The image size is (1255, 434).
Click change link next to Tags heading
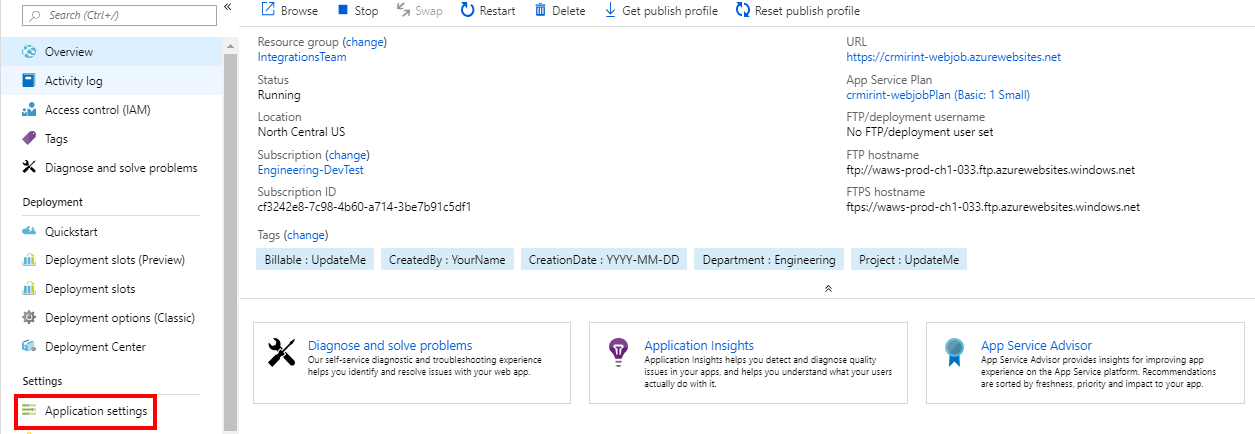(x=306, y=235)
